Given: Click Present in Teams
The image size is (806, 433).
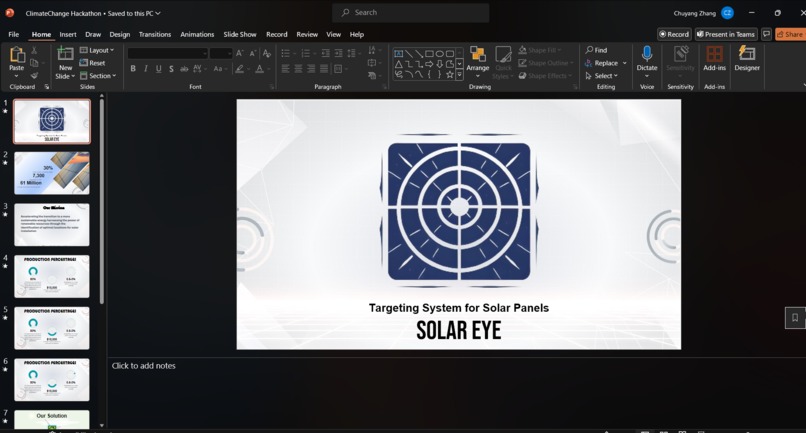Looking at the screenshot, I should pos(726,34).
